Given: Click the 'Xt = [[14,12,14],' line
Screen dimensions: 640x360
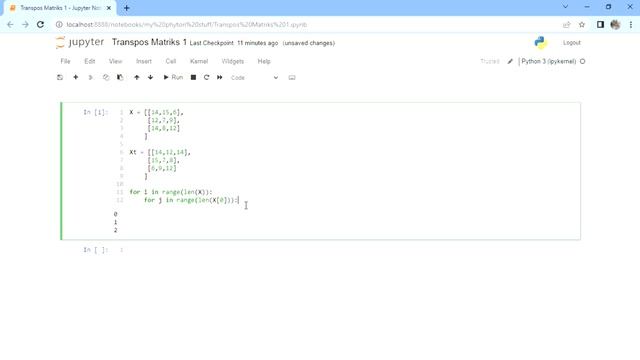Looking at the screenshot, I should click(160, 152).
